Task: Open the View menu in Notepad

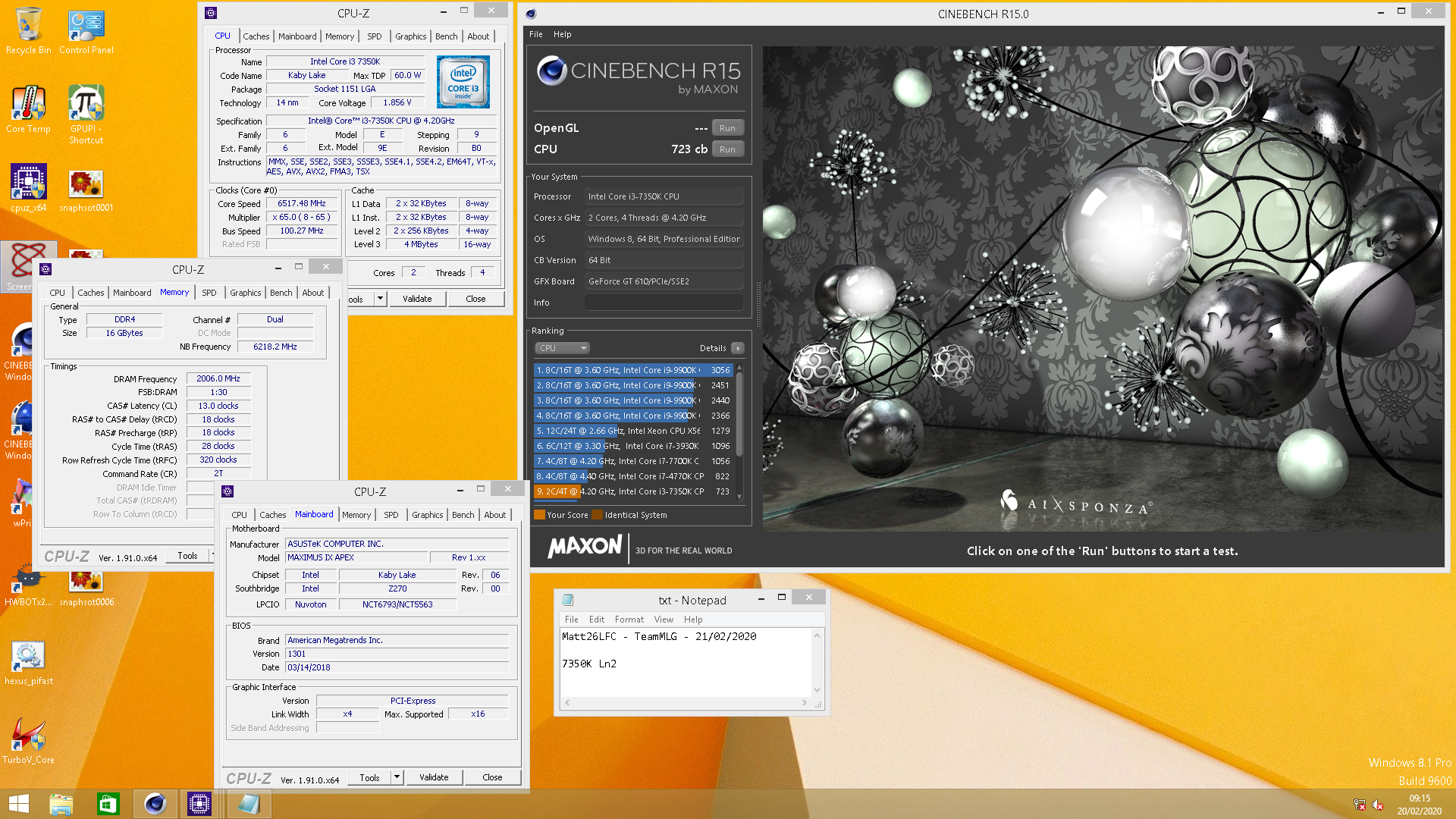Action: pyautogui.click(x=664, y=620)
